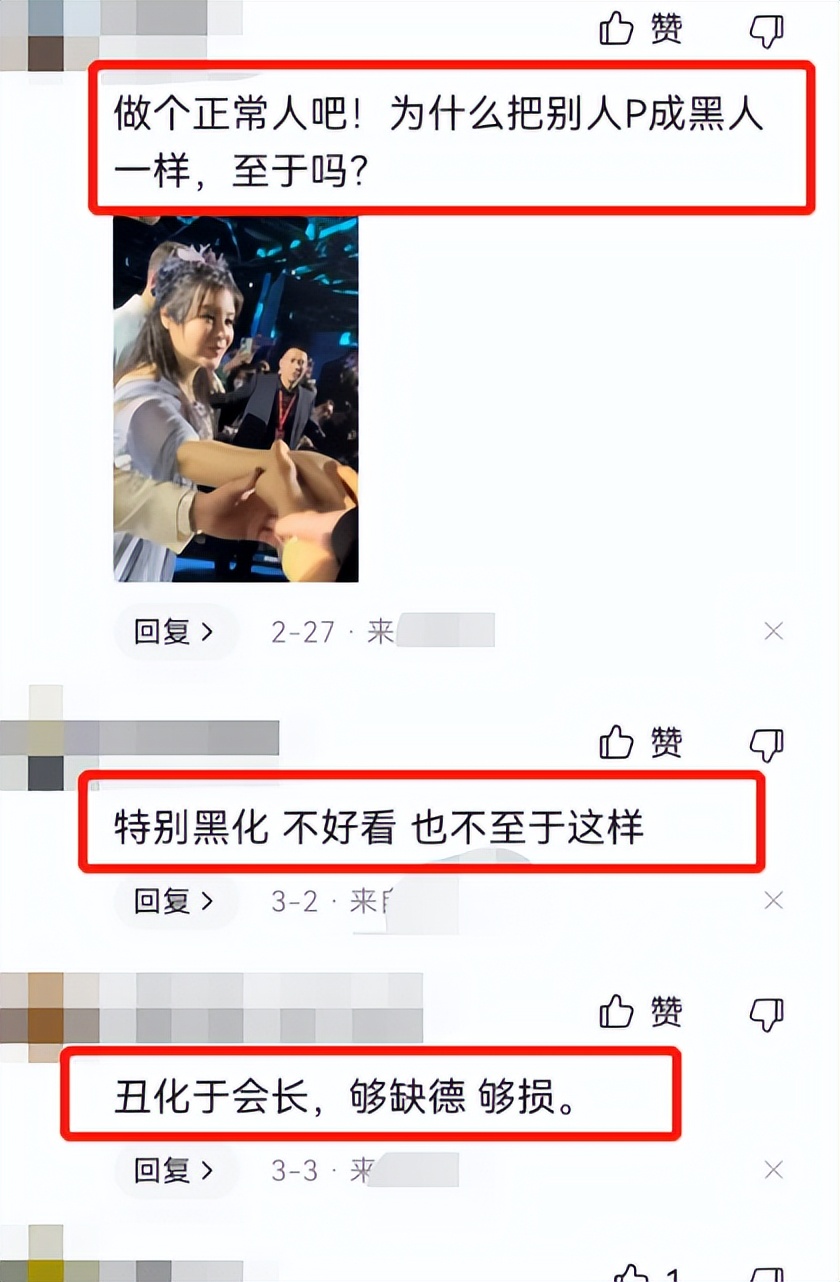Dismiss the comment dated 3-2
840x1282 pixels.
click(x=773, y=900)
